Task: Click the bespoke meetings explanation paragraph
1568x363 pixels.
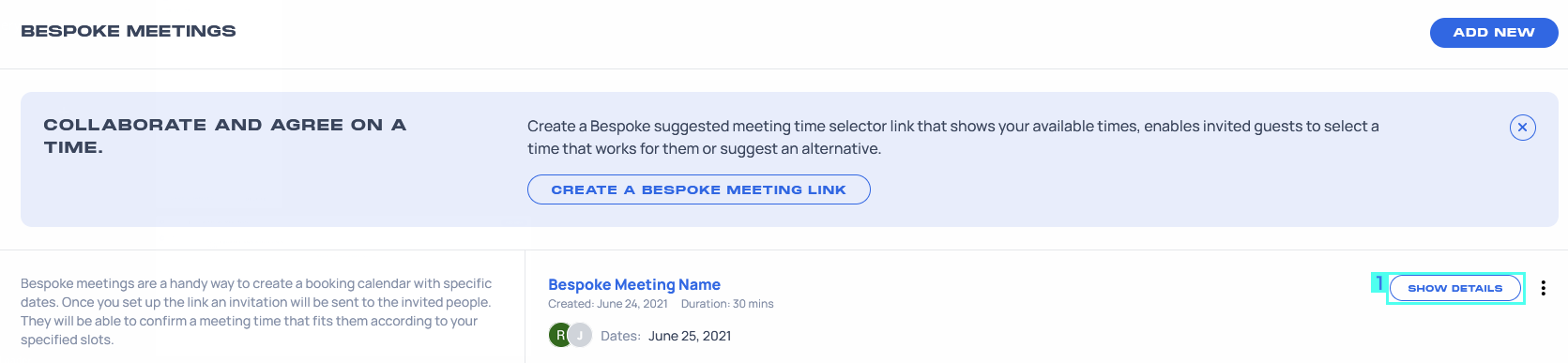Action: (x=256, y=311)
